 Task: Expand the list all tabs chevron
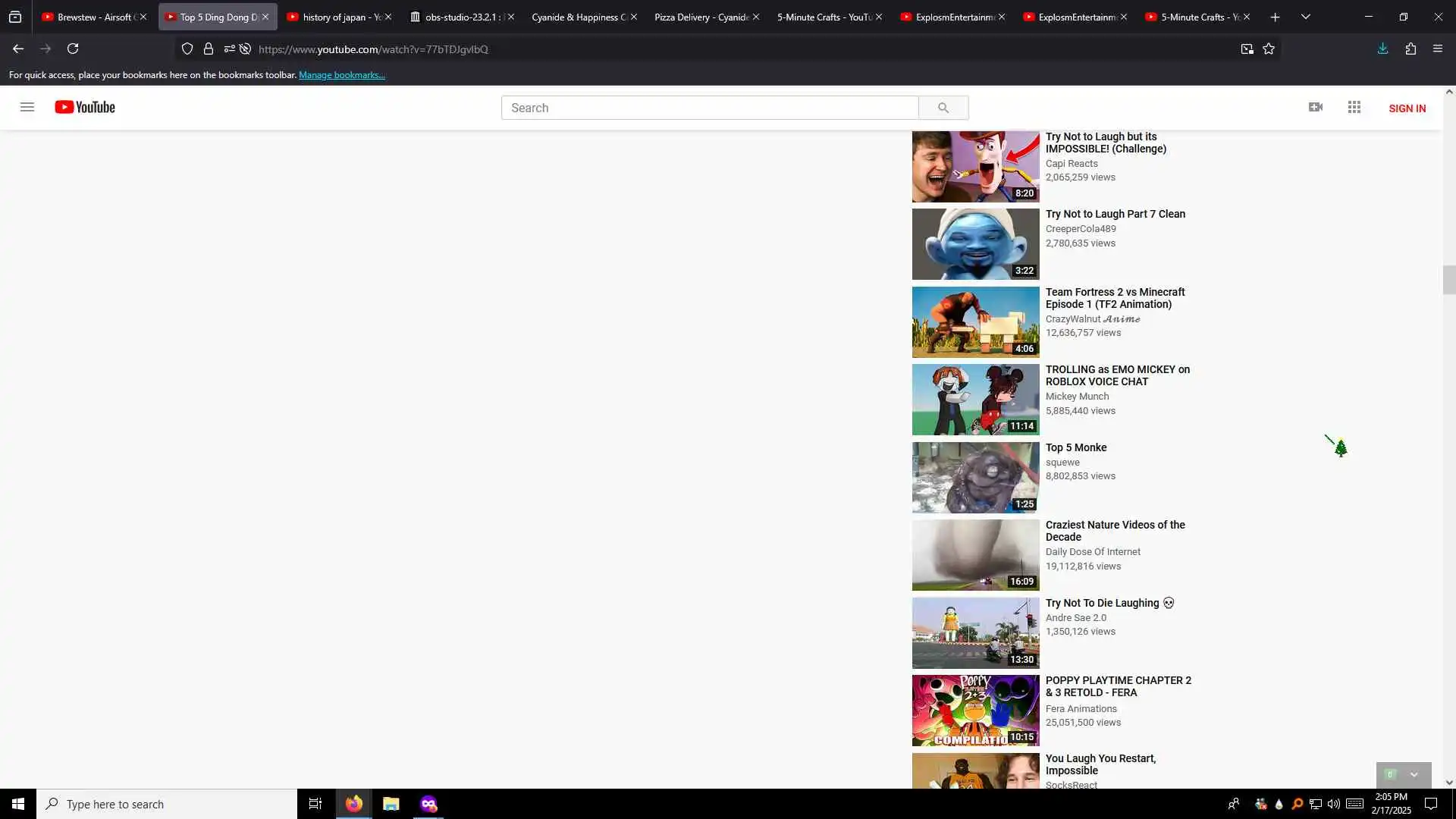point(1305,17)
